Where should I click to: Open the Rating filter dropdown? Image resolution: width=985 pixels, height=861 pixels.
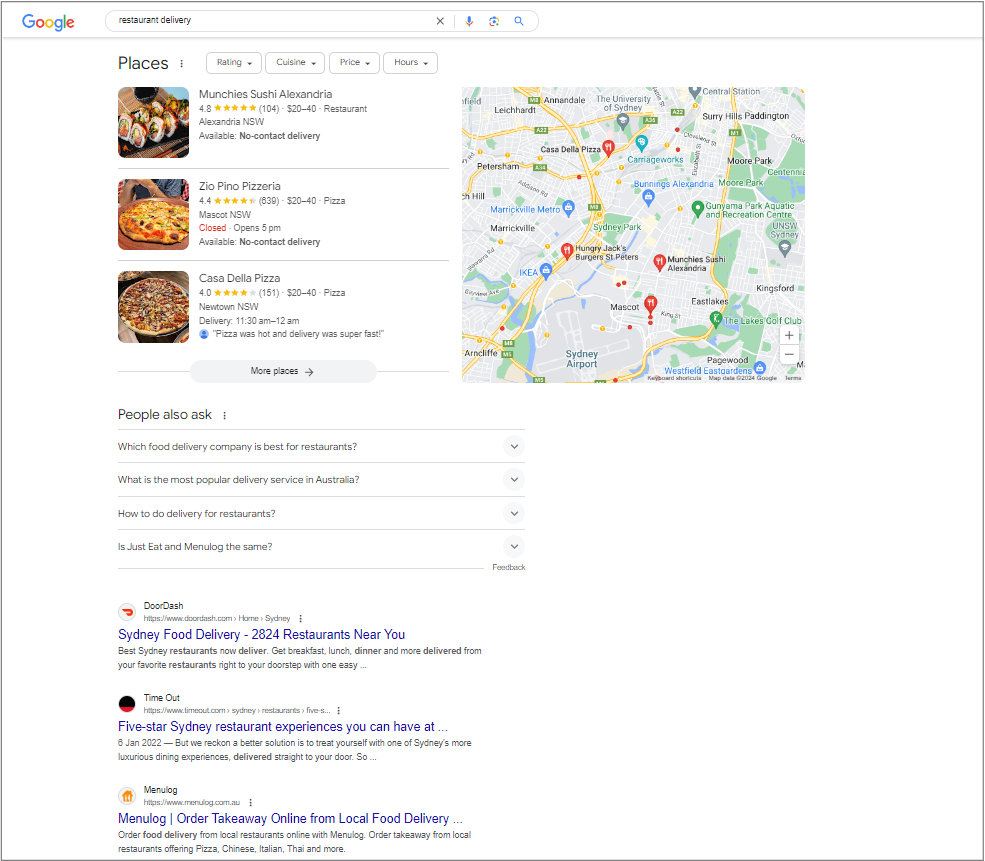(x=234, y=63)
